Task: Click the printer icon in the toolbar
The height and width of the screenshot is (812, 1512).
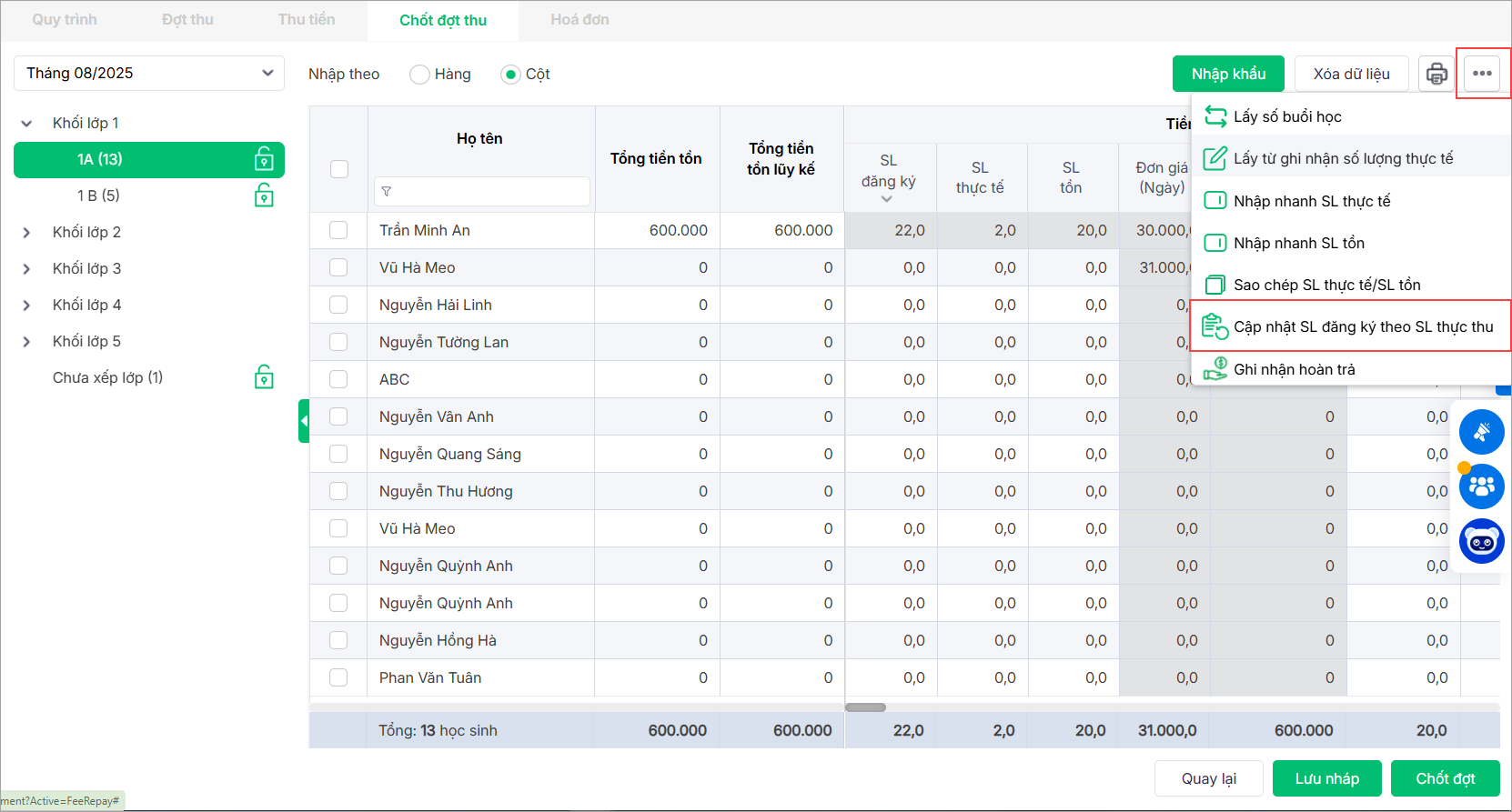Action: coord(1436,74)
